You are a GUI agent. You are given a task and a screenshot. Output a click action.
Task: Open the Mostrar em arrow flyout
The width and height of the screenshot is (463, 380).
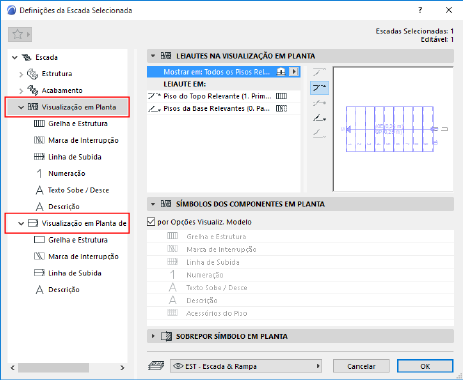[294, 72]
